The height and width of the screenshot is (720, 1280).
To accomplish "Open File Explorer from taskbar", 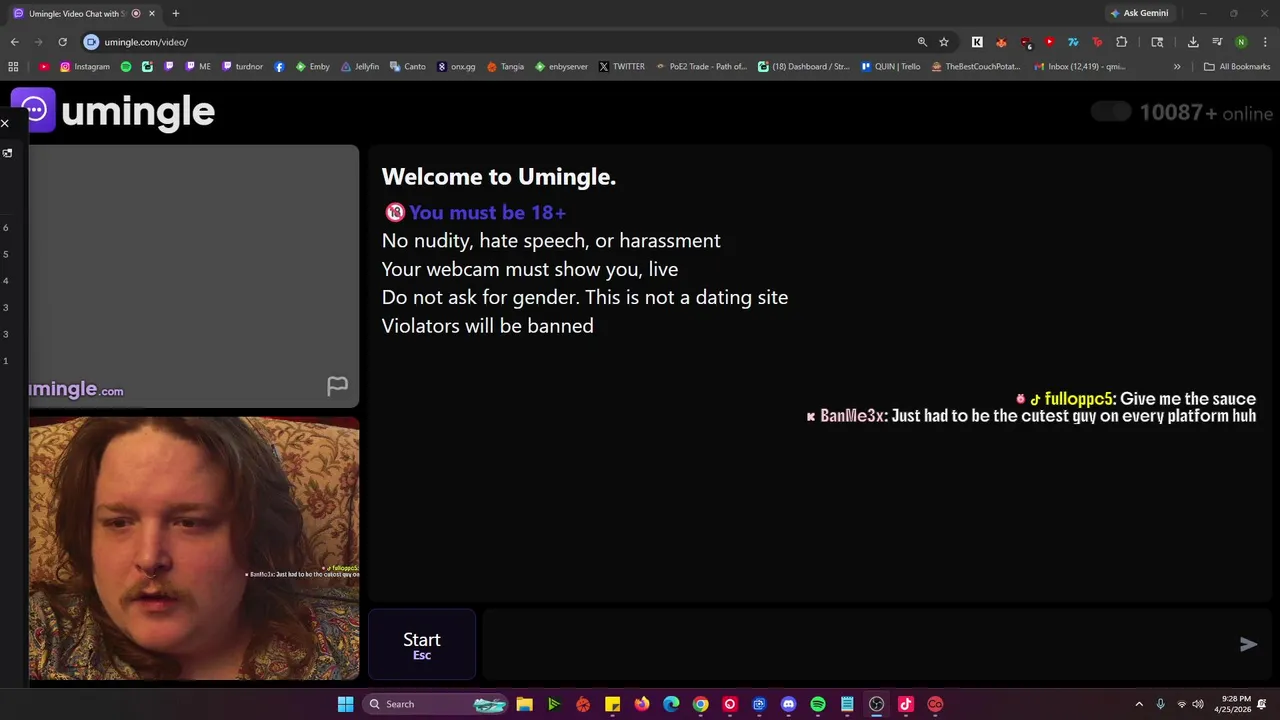I will (524, 704).
